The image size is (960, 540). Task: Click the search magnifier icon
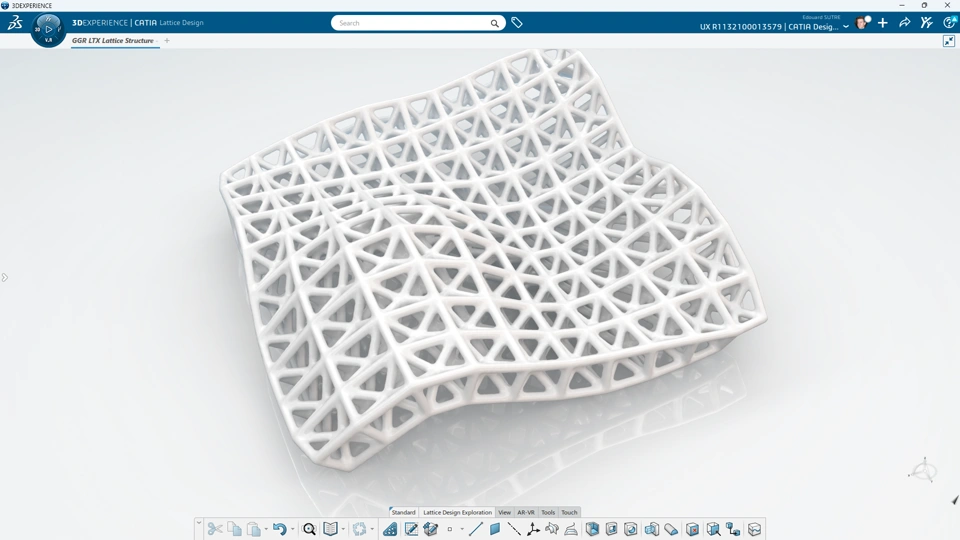(494, 23)
